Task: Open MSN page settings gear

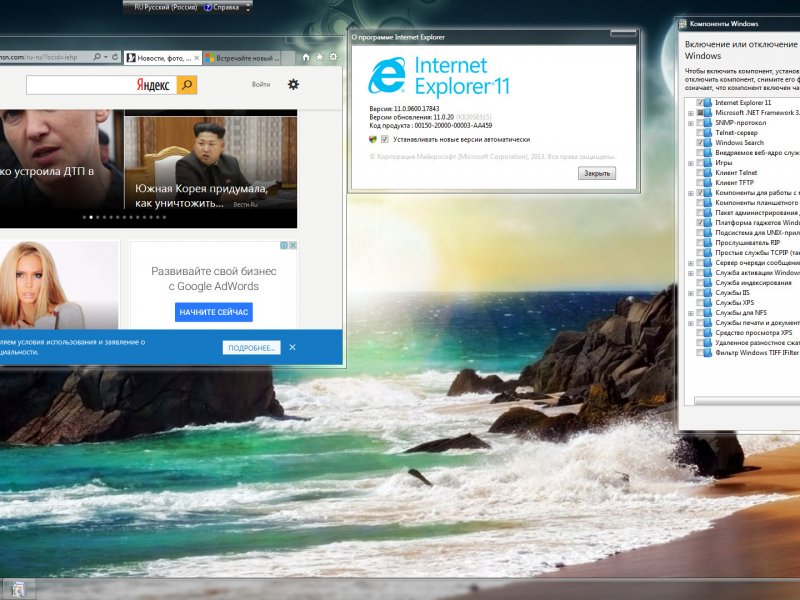Action: [x=293, y=84]
